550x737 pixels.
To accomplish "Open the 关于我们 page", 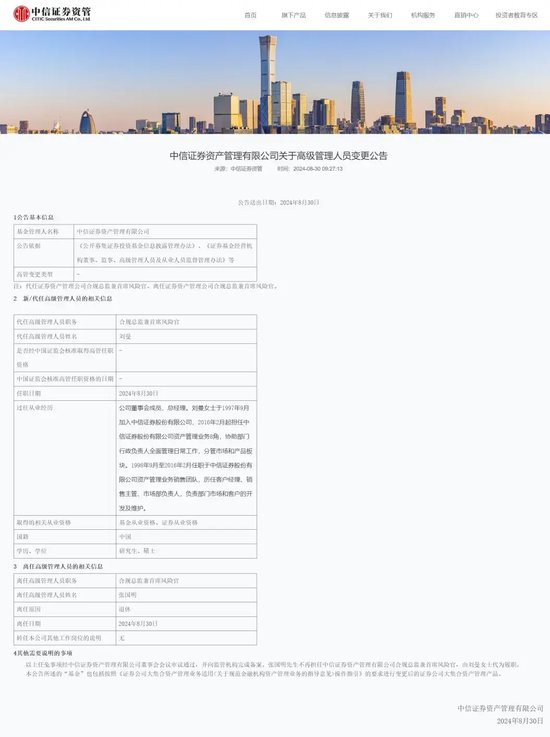I will (380, 15).
